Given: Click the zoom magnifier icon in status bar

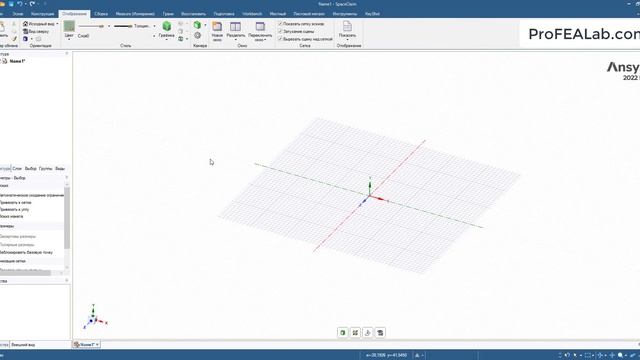Looking at the screenshot, I should pos(620,356).
